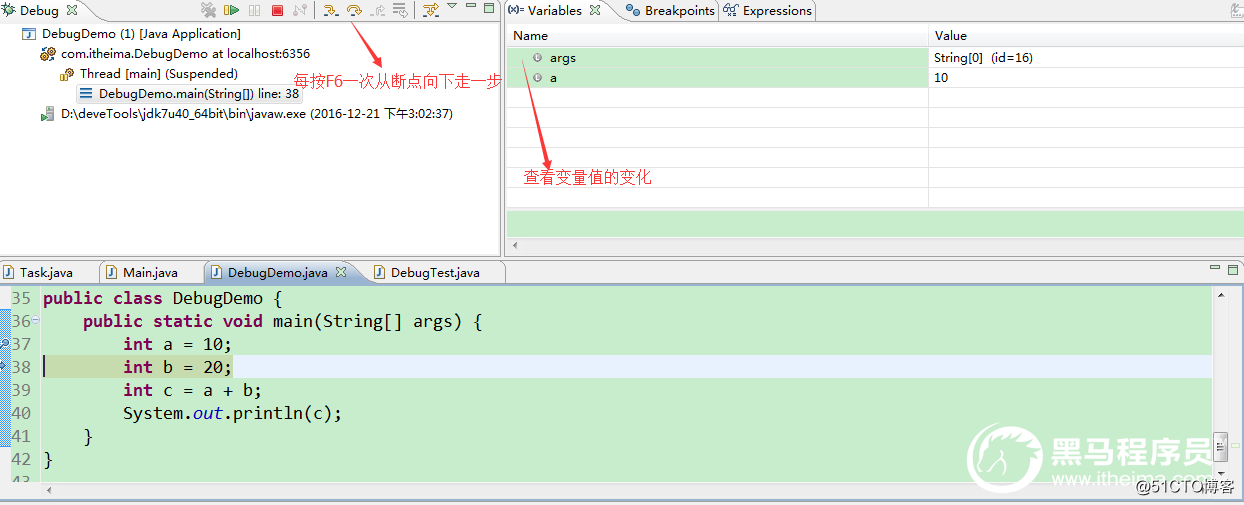Click the instruction pointer arrow at line 38
The height and width of the screenshot is (505, 1244).
(x=5, y=366)
